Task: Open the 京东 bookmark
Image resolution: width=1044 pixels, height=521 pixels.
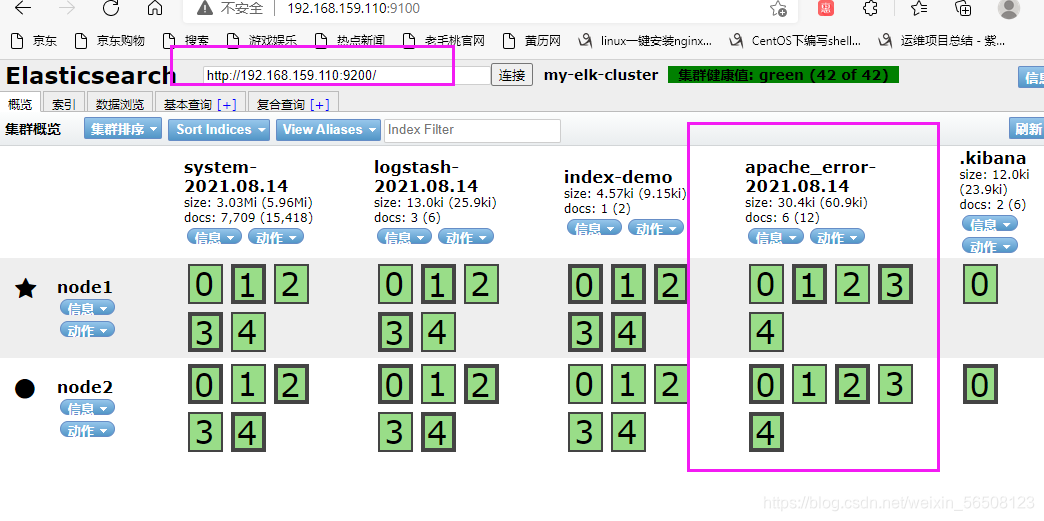Action: 35,41
